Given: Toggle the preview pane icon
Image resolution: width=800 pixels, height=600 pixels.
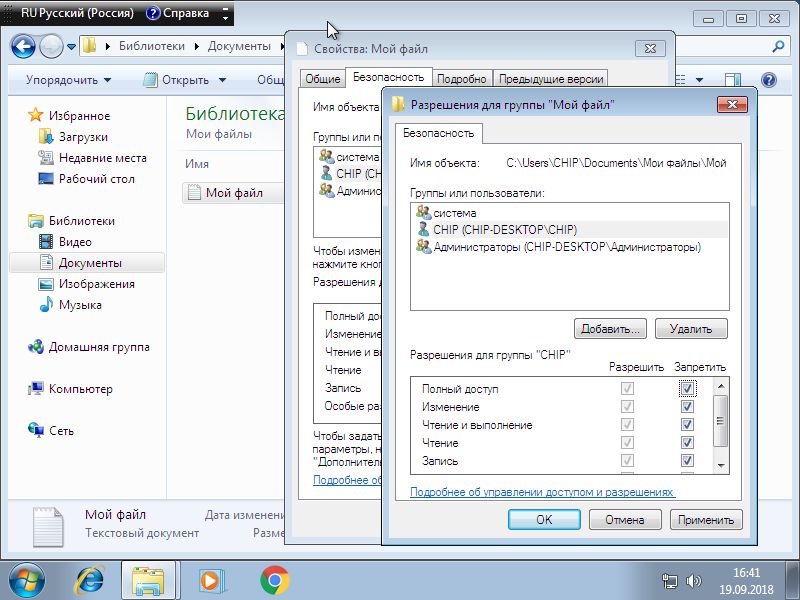Looking at the screenshot, I should (733, 80).
